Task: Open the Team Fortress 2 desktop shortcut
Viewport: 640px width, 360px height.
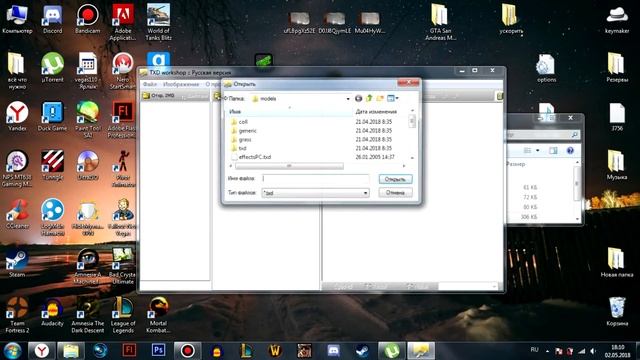Action: coord(17,315)
